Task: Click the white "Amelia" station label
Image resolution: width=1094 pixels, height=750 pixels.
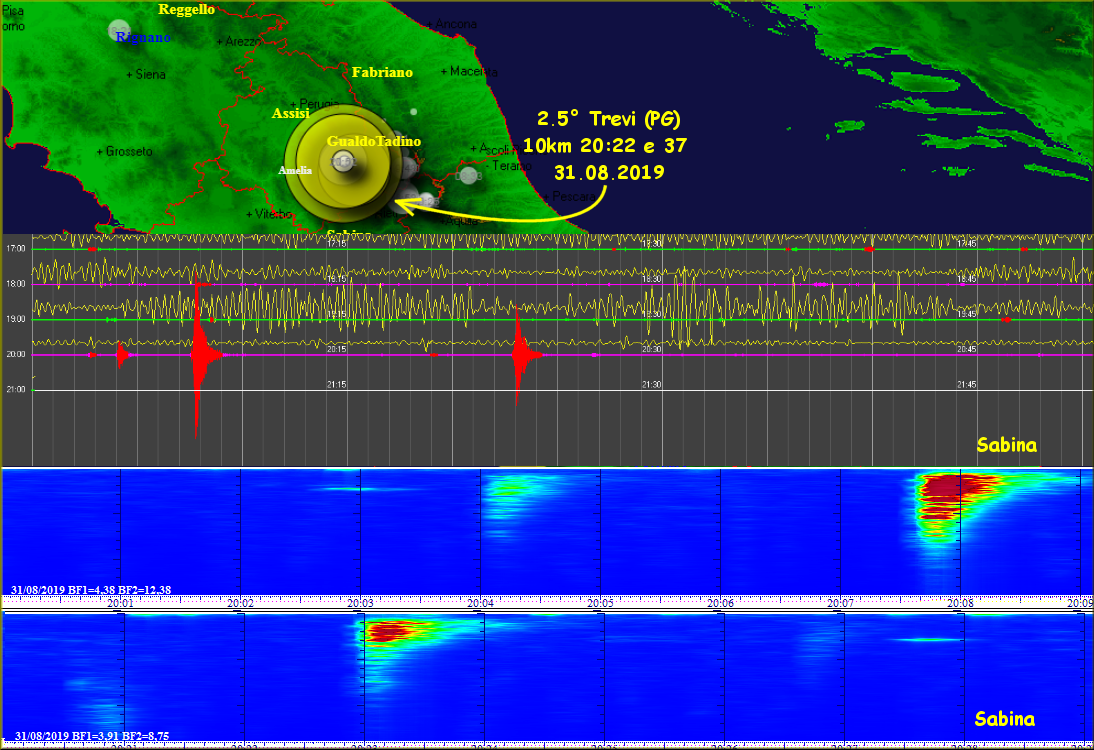Action: click(295, 170)
